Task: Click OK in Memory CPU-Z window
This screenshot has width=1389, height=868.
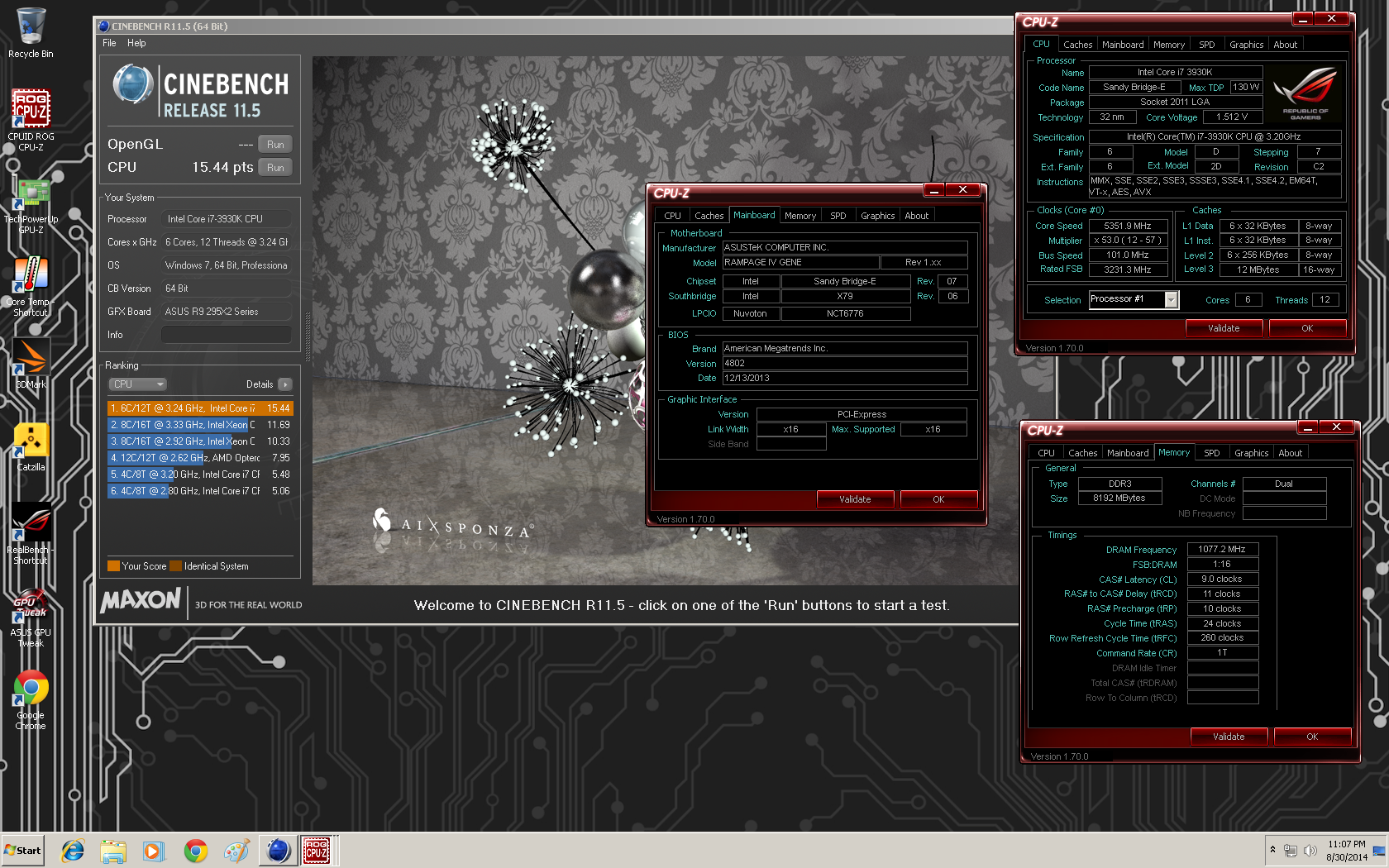Action: coord(1312,737)
